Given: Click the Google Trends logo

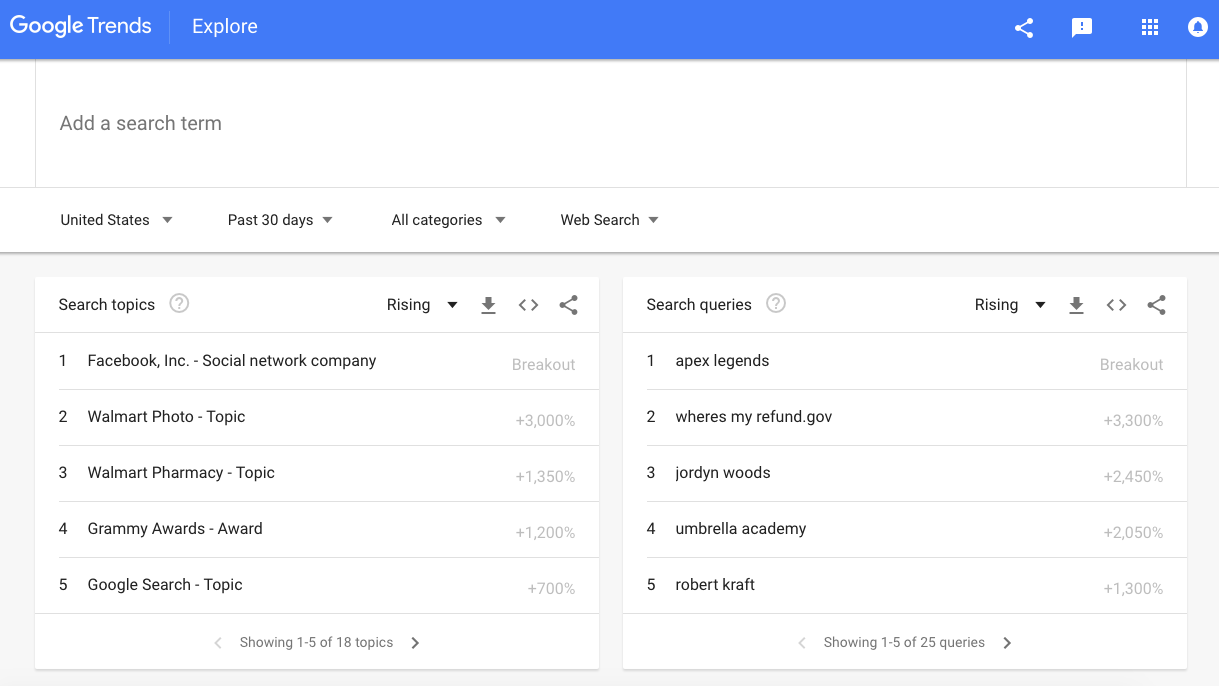Looking at the screenshot, I should pyautogui.click(x=81, y=26).
